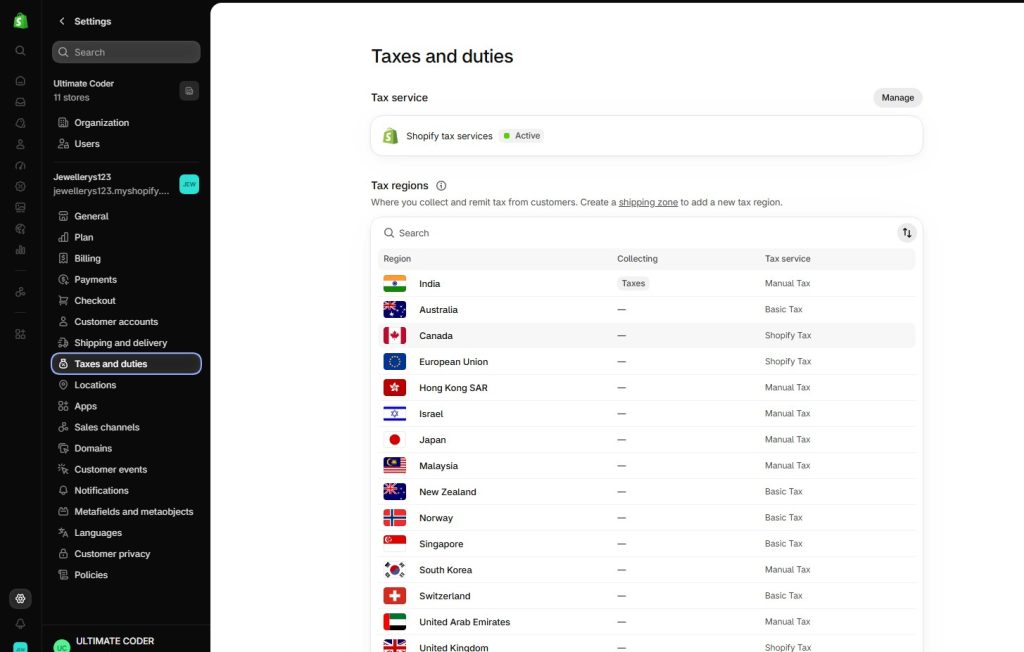Open Locations settings

[x=126, y=385]
